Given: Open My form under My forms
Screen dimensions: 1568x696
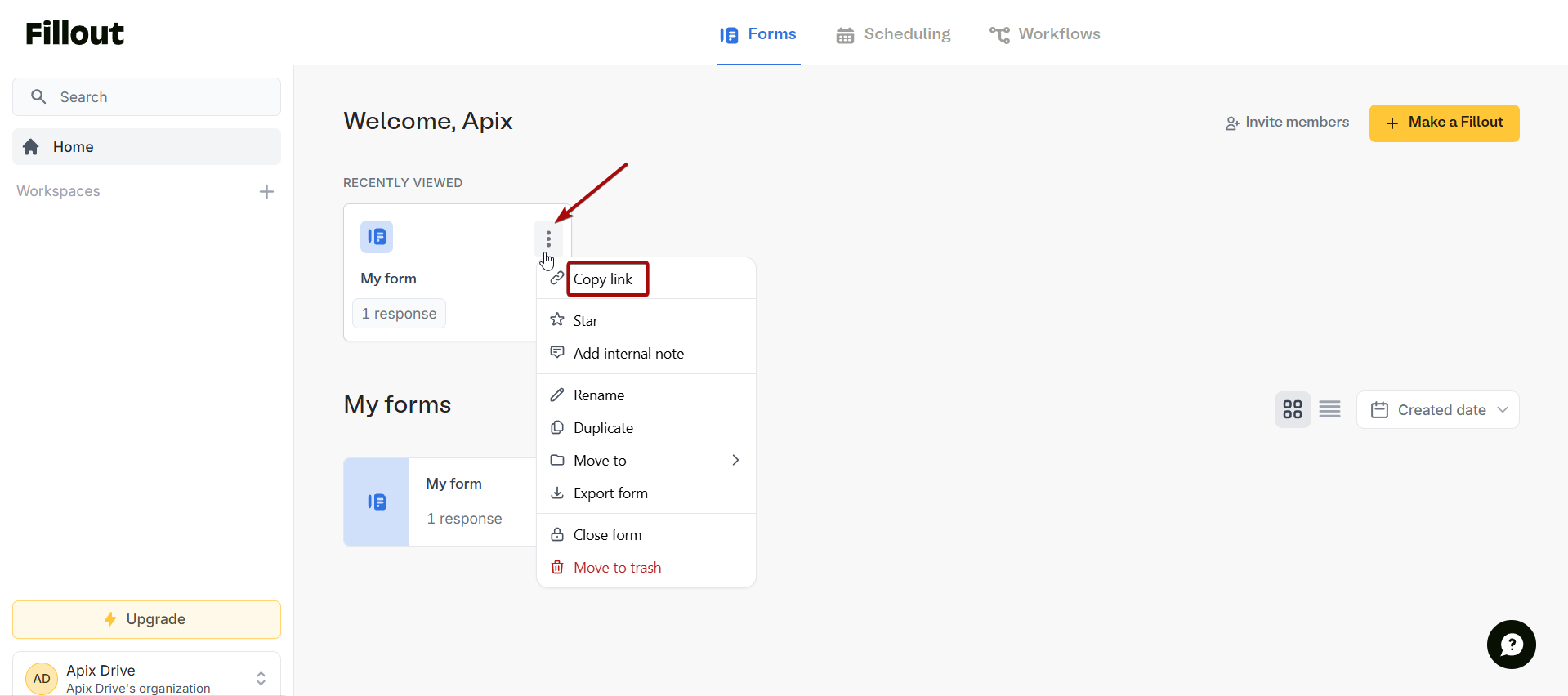Looking at the screenshot, I should click(440, 502).
